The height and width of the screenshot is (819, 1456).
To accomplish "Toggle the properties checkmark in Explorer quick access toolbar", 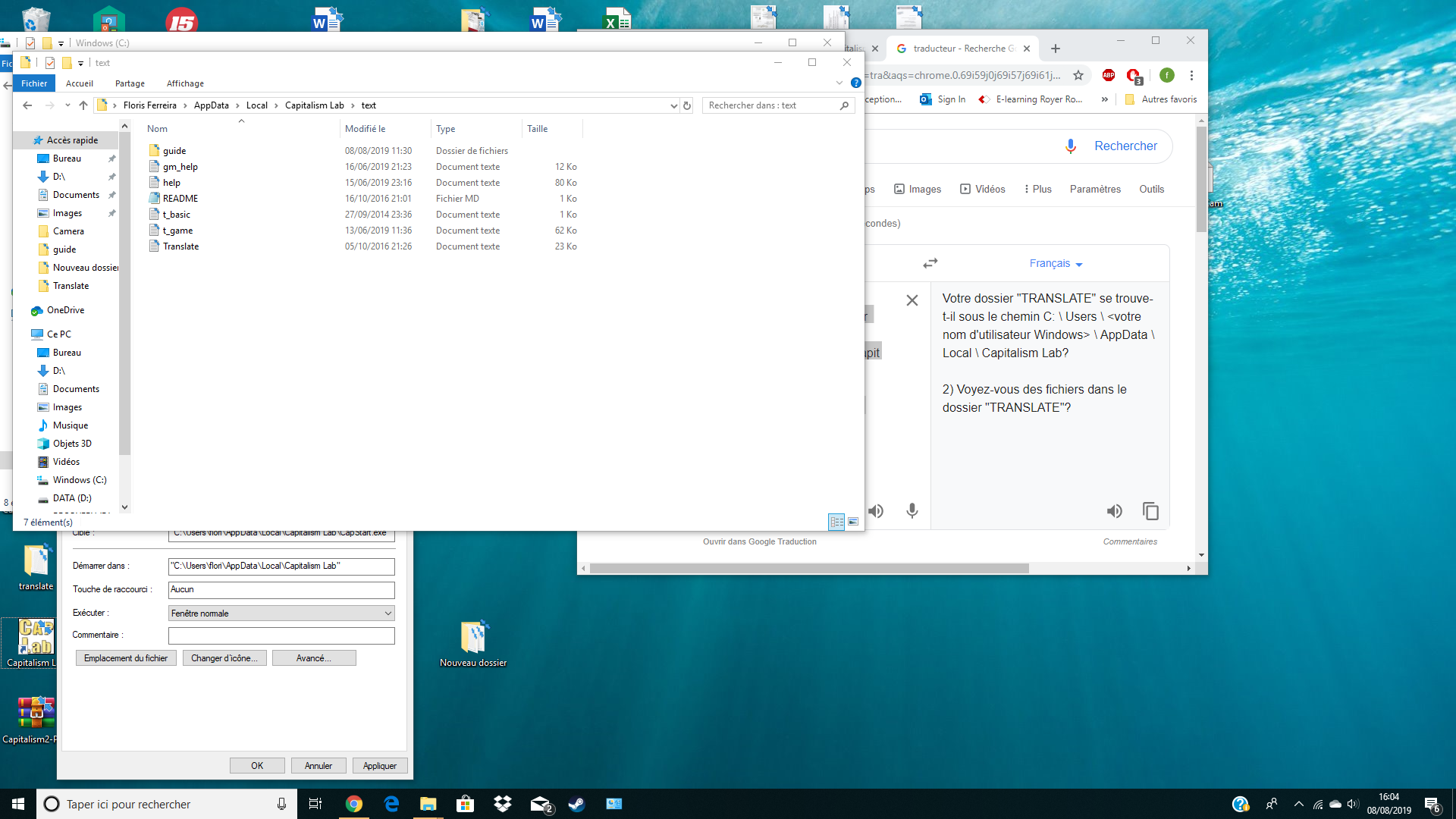I will click(x=50, y=63).
